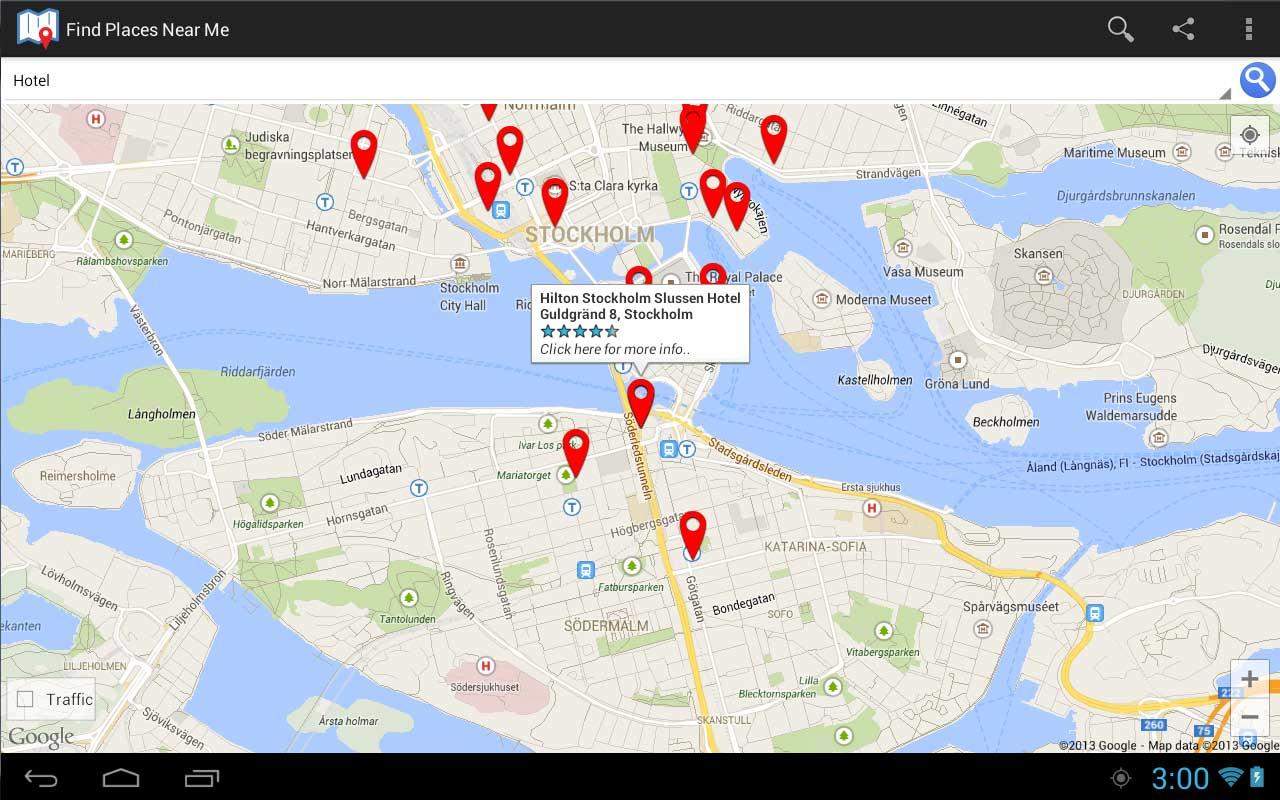Tap the Vitabergsparken park tree icon
Image resolution: width=1280 pixels, height=800 pixels.
pyautogui.click(x=883, y=631)
